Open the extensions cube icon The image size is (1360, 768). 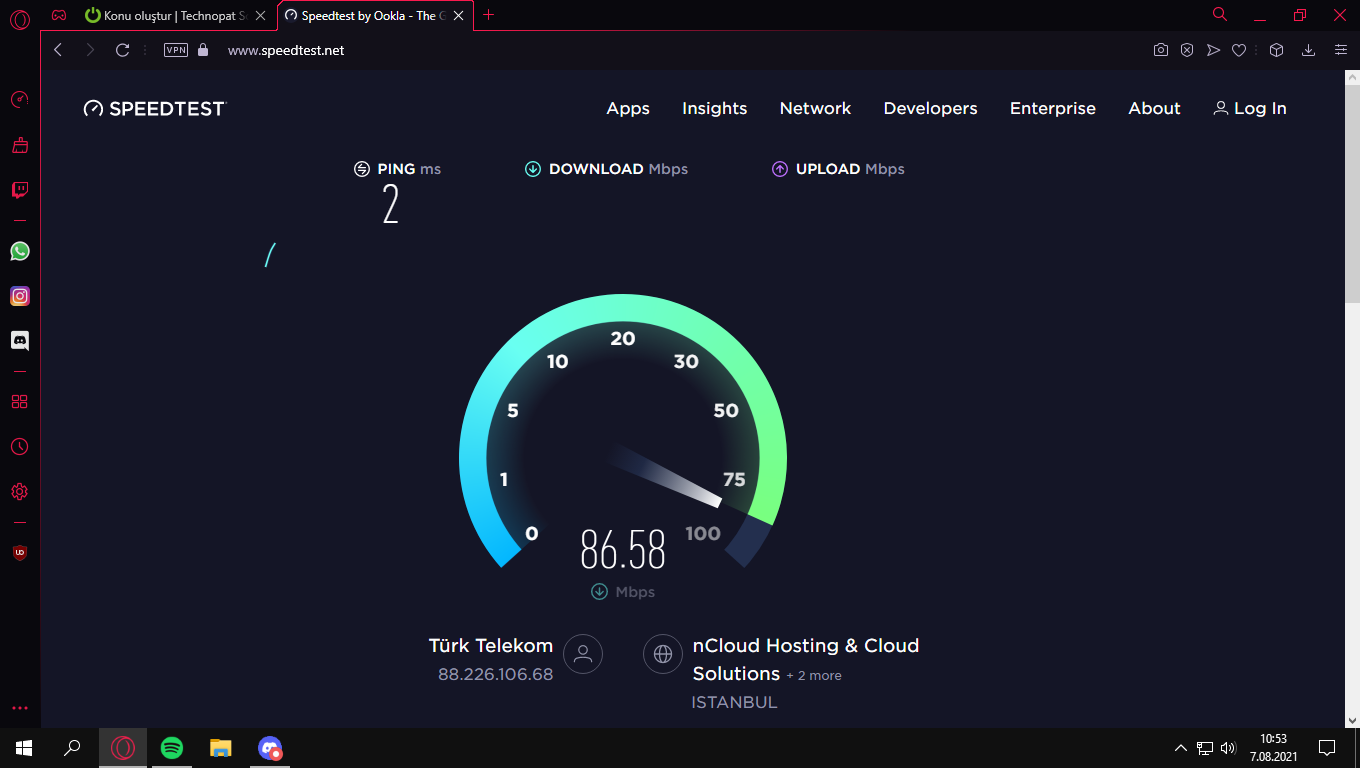tap(1276, 50)
